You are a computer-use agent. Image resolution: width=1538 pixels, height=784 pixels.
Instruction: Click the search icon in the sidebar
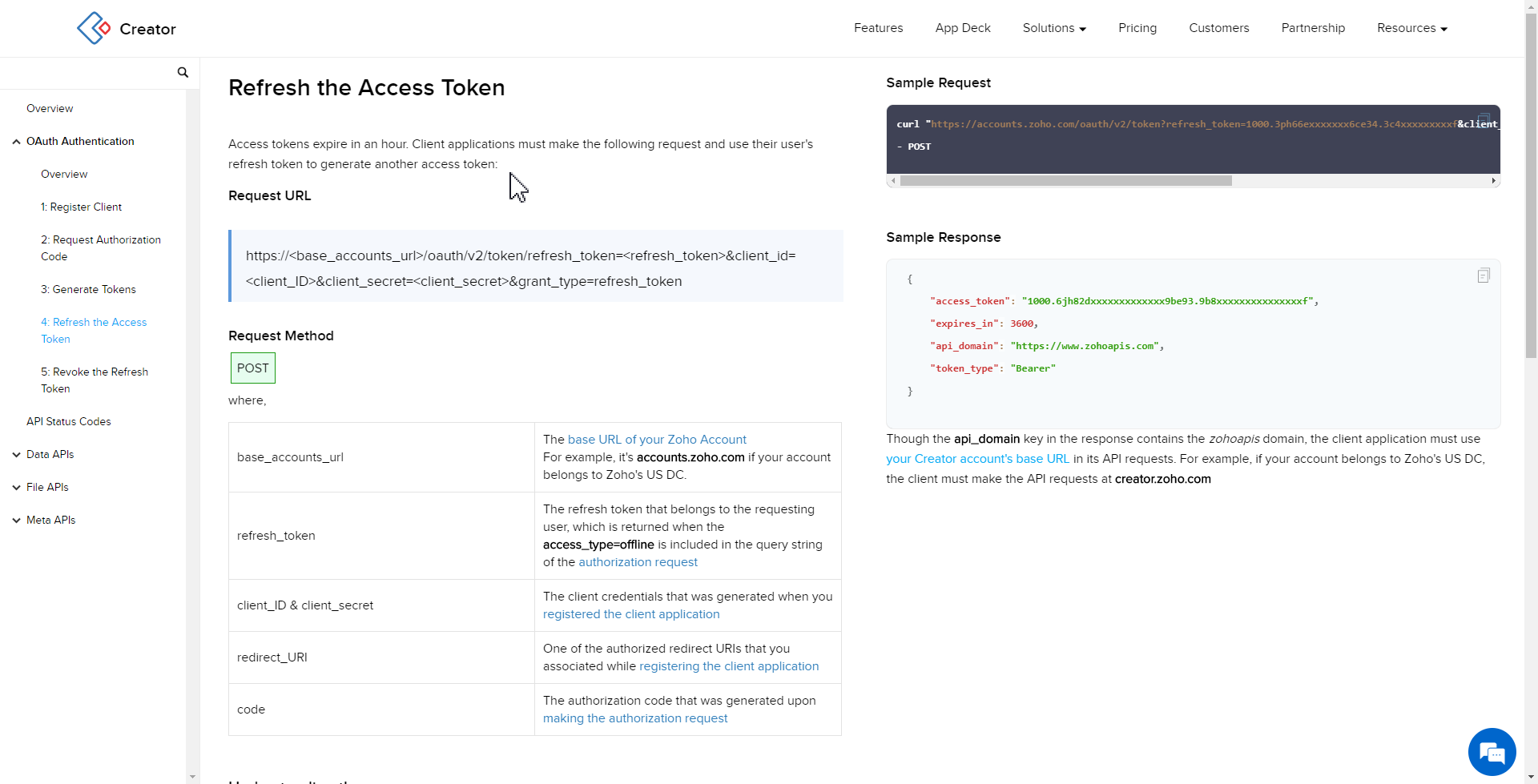(x=183, y=72)
